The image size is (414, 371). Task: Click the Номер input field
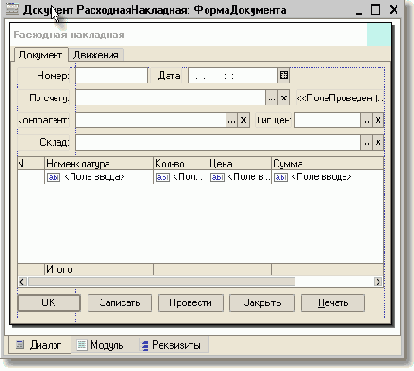[112, 76]
